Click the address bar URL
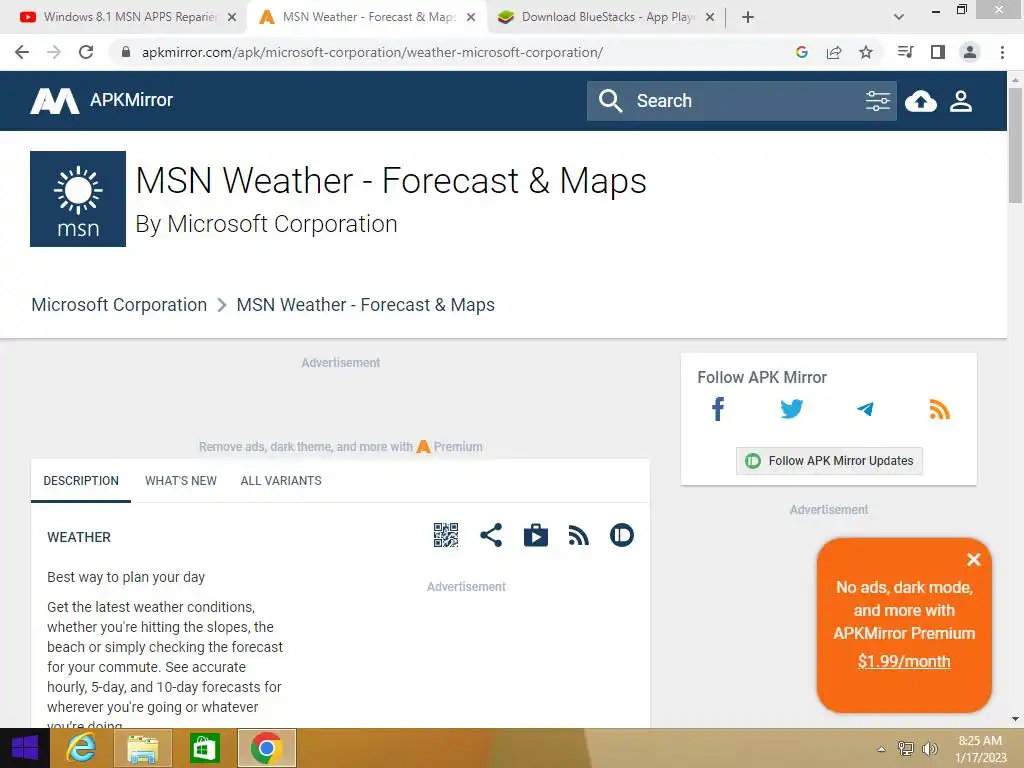1024x768 pixels. [x=372, y=52]
